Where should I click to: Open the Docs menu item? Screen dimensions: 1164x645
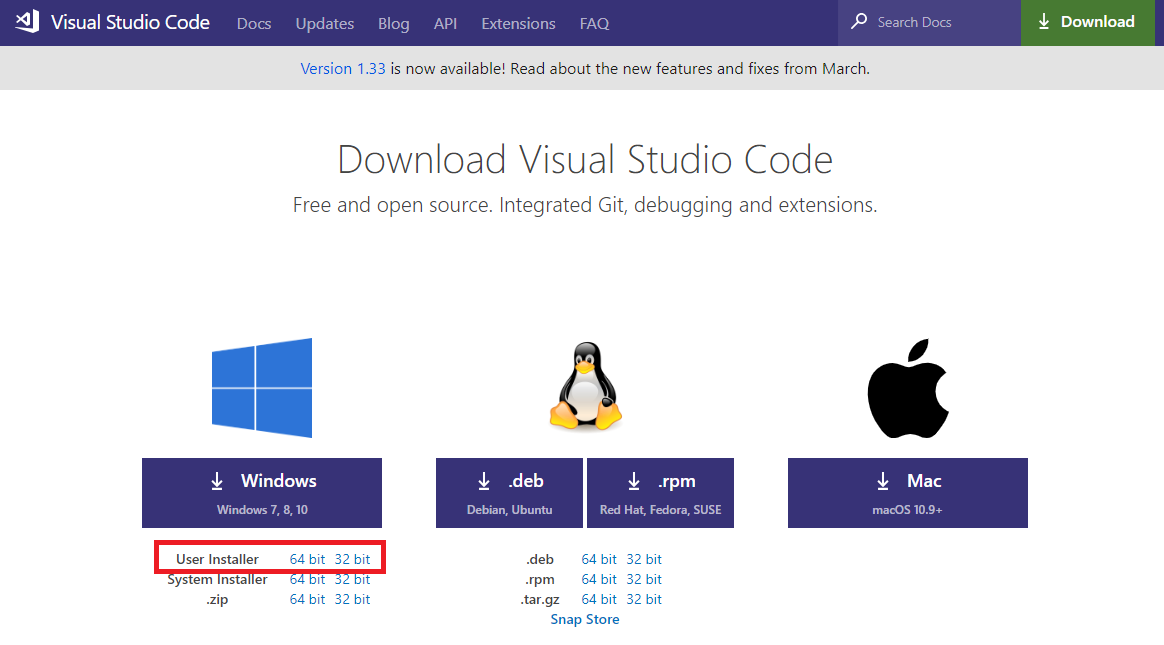254,24
